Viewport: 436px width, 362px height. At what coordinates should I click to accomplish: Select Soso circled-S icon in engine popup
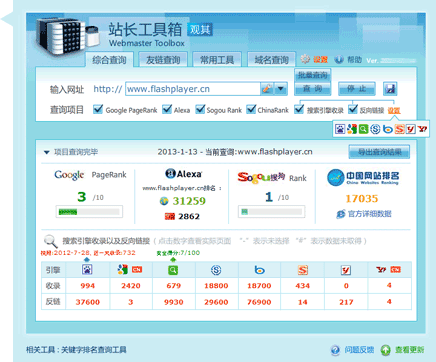[375, 129]
